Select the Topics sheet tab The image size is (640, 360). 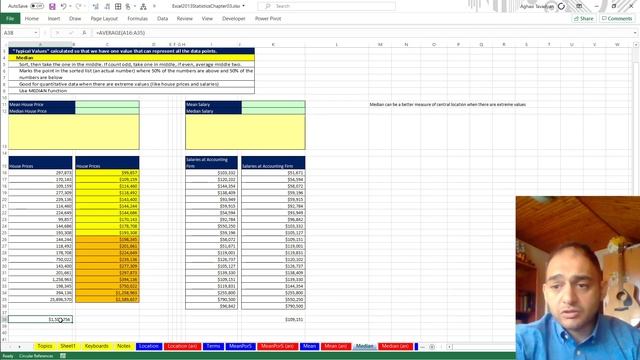pos(45,346)
